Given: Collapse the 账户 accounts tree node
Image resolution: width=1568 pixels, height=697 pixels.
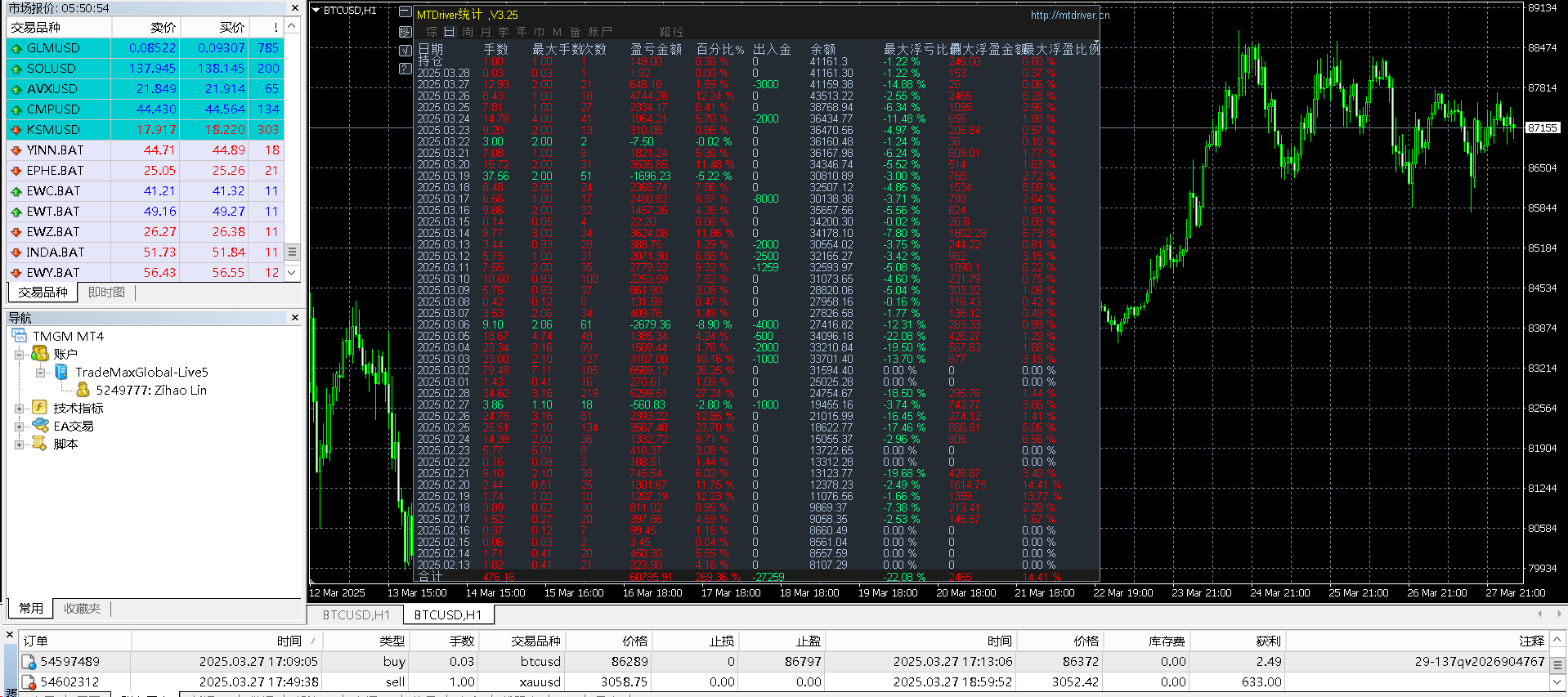Looking at the screenshot, I should click(x=19, y=354).
